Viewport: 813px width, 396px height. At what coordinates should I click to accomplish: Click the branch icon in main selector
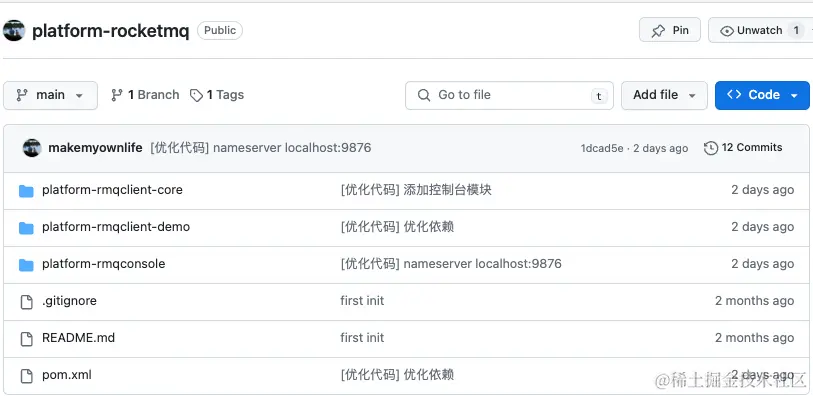[22, 95]
